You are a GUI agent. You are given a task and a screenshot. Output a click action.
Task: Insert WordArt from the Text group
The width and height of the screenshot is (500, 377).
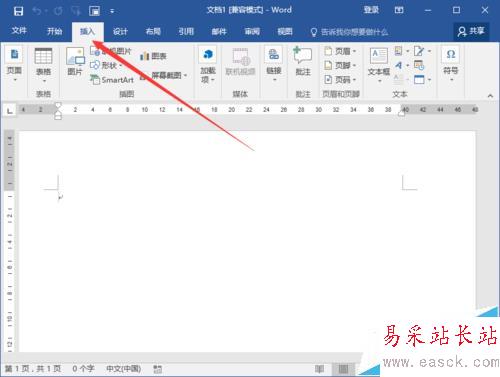tap(401, 65)
